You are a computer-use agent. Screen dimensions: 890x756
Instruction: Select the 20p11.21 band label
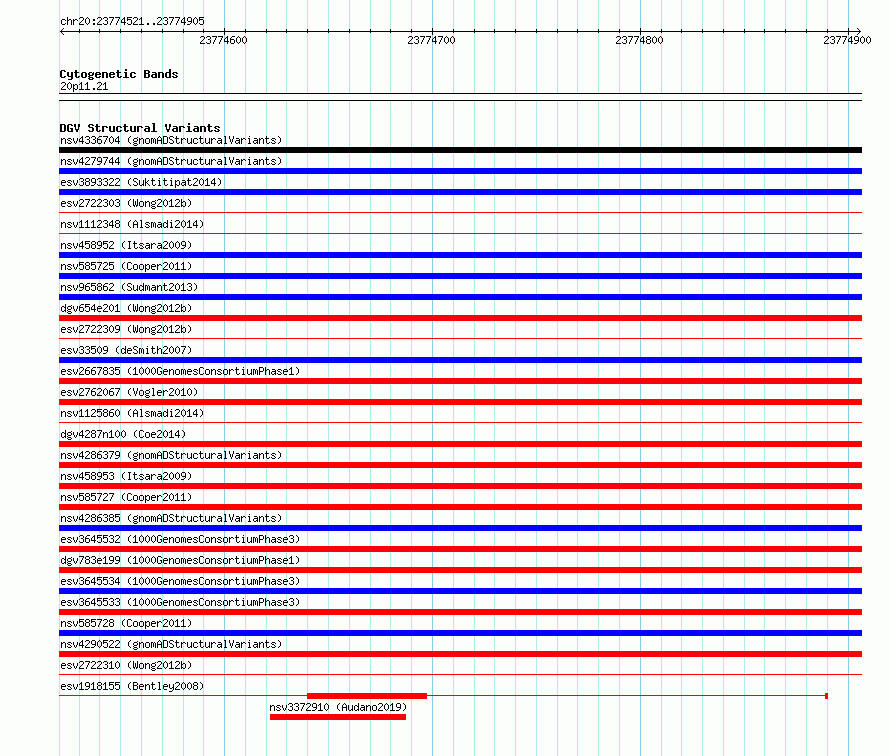click(x=84, y=86)
